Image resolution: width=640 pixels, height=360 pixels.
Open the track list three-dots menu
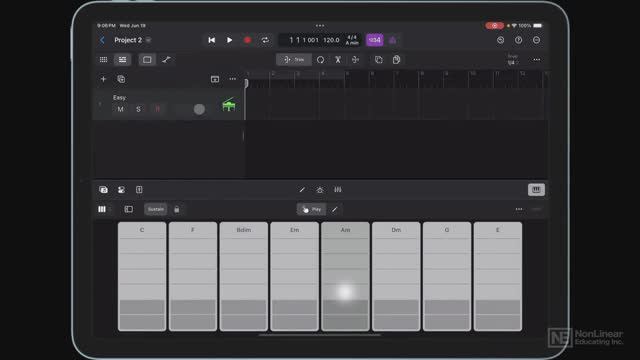click(233, 79)
